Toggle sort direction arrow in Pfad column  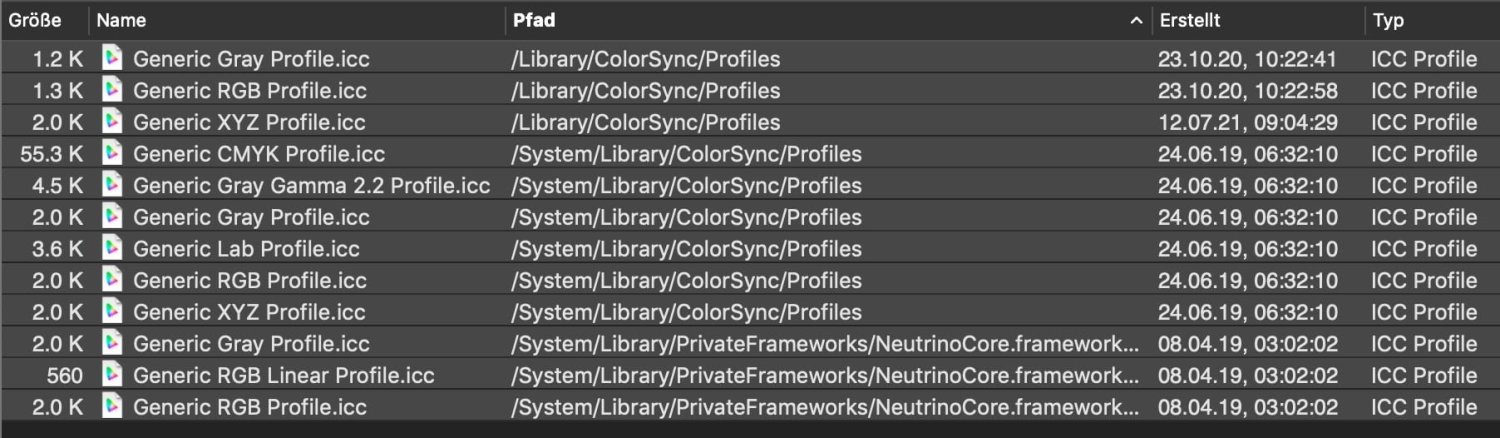coord(1135,20)
